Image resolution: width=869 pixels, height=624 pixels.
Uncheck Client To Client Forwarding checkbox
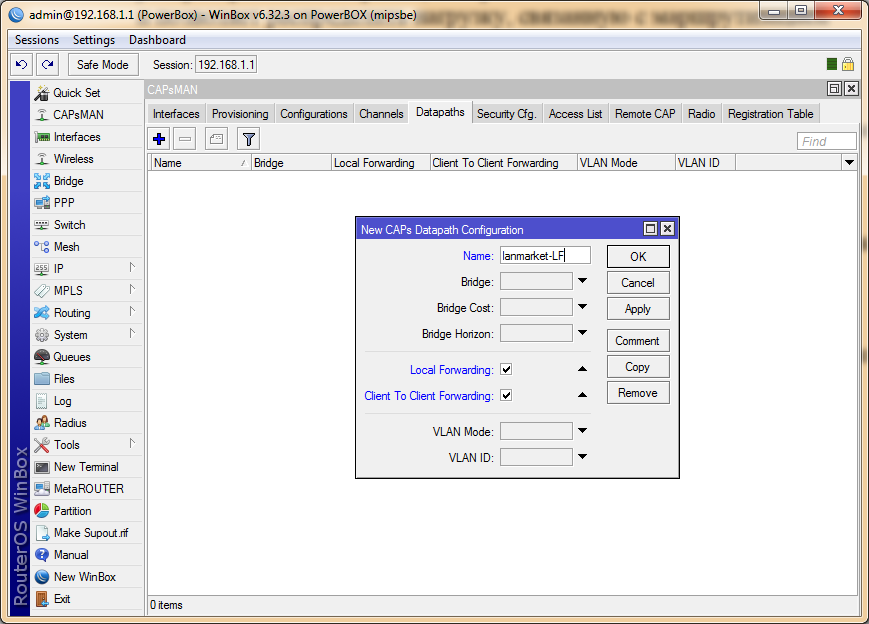[506, 396]
